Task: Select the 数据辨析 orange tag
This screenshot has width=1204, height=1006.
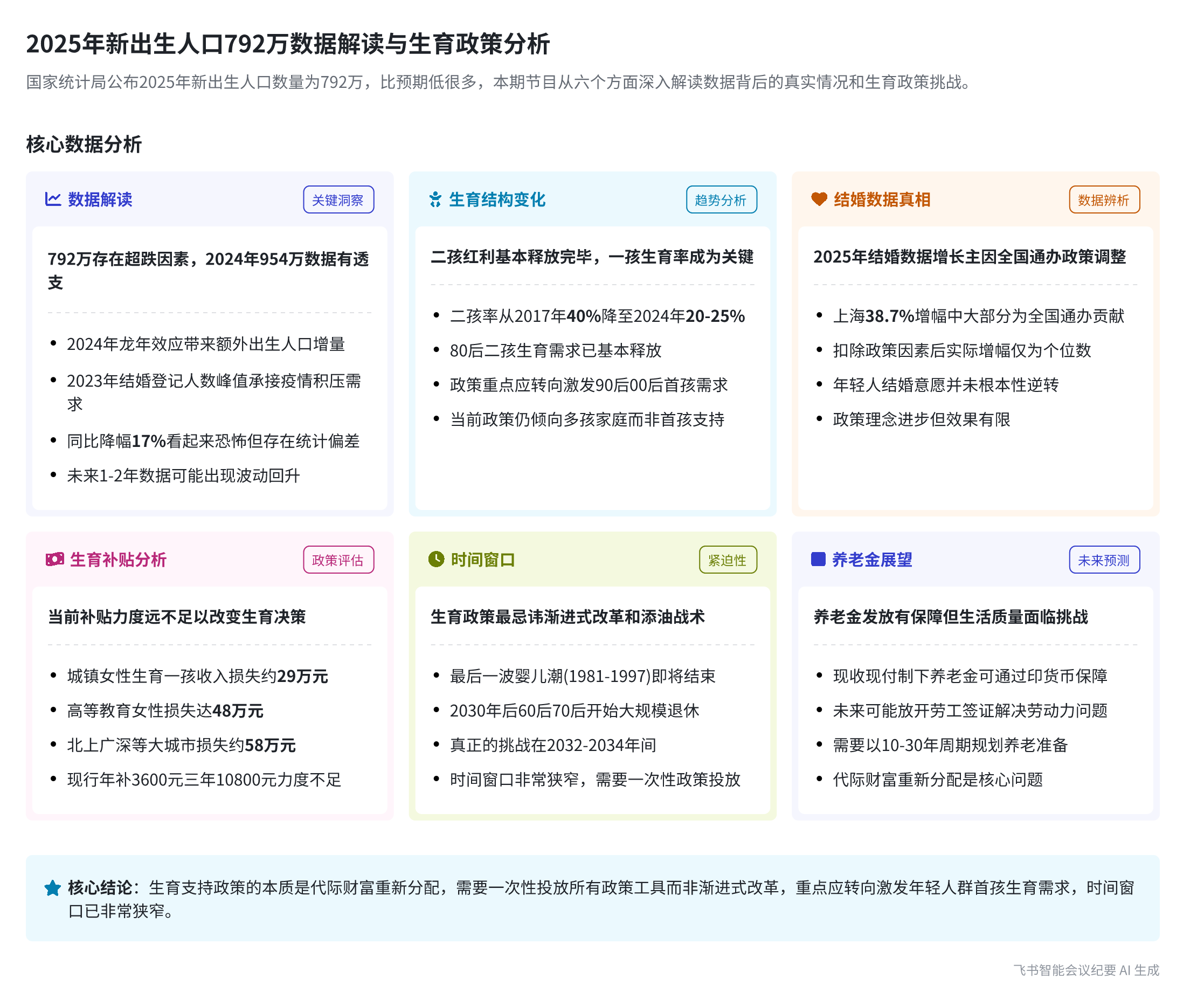Action: 1104,200
